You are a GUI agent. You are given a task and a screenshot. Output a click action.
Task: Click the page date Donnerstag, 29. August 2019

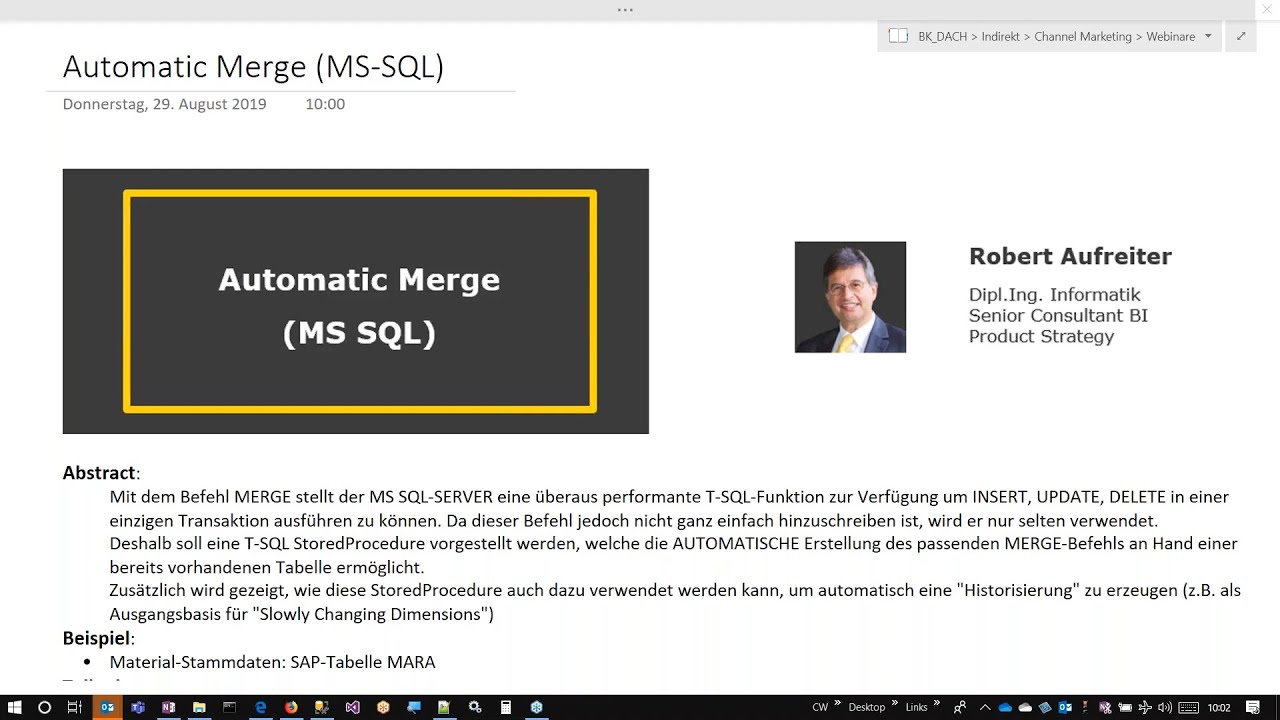[x=164, y=104]
